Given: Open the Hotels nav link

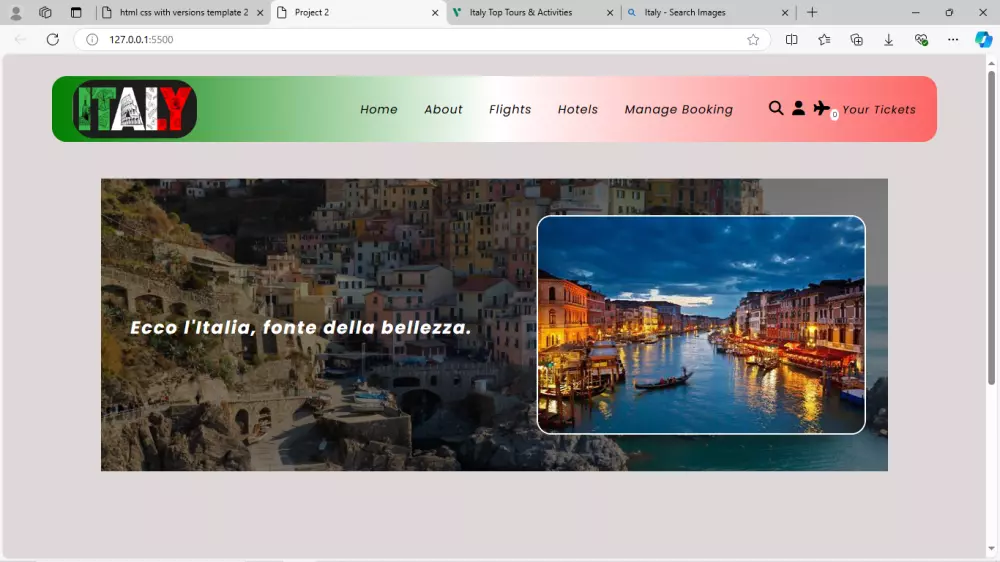Looking at the screenshot, I should point(578,109).
